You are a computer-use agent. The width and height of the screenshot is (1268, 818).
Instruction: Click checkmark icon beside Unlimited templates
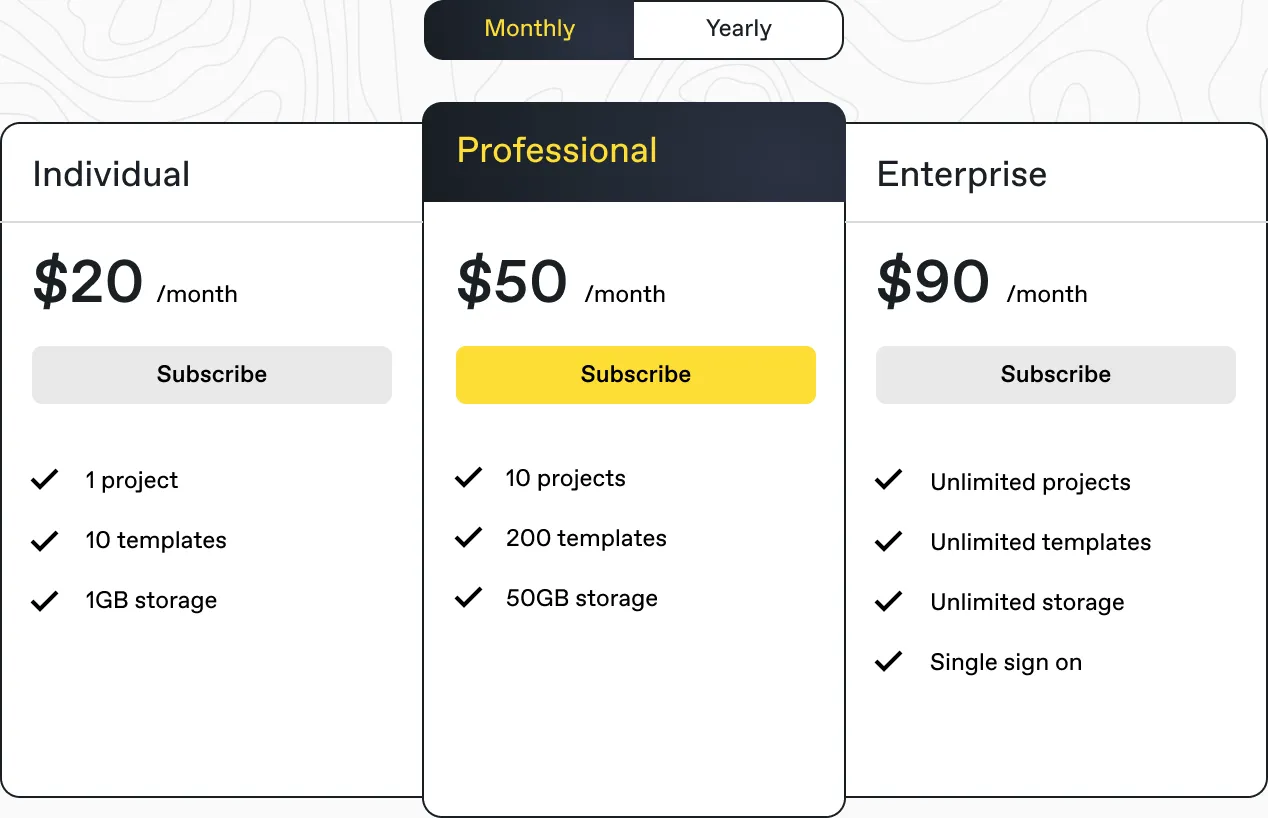click(x=889, y=542)
